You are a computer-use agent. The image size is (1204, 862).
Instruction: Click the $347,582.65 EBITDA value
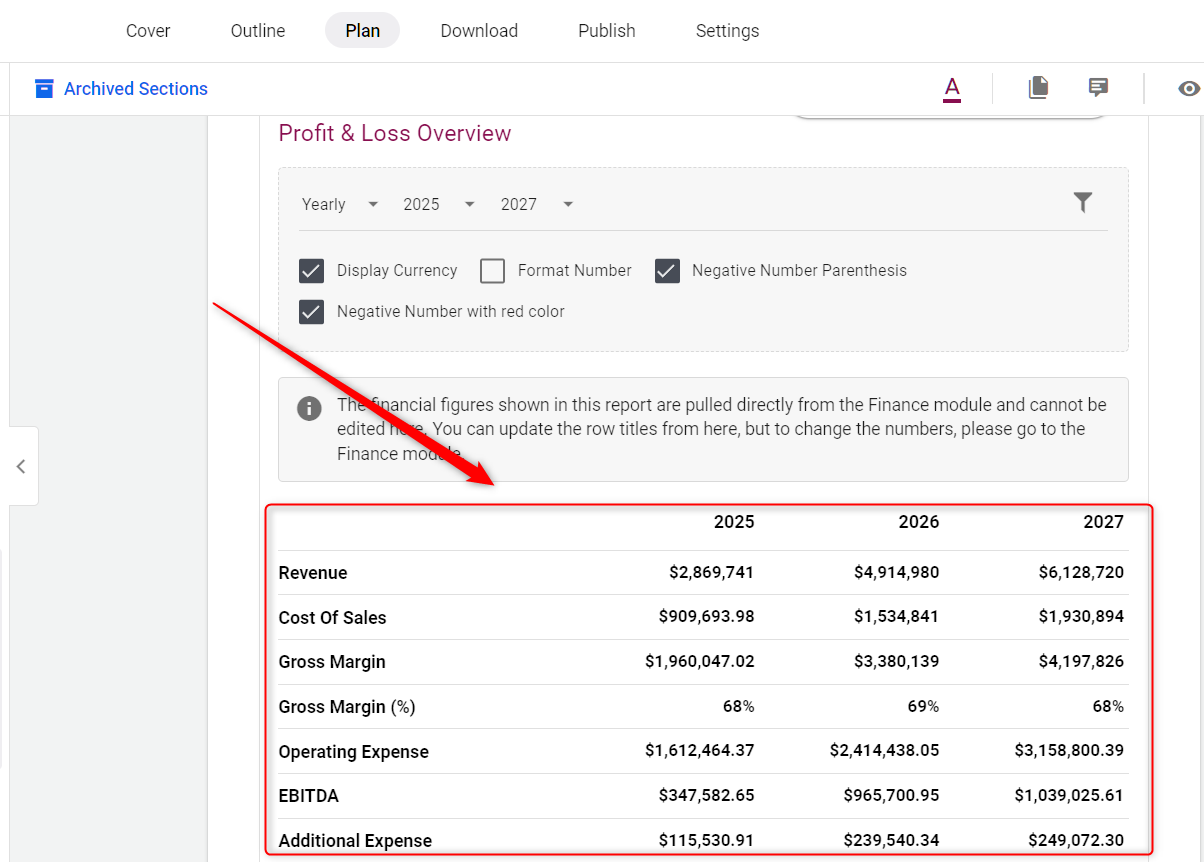[x=707, y=796]
